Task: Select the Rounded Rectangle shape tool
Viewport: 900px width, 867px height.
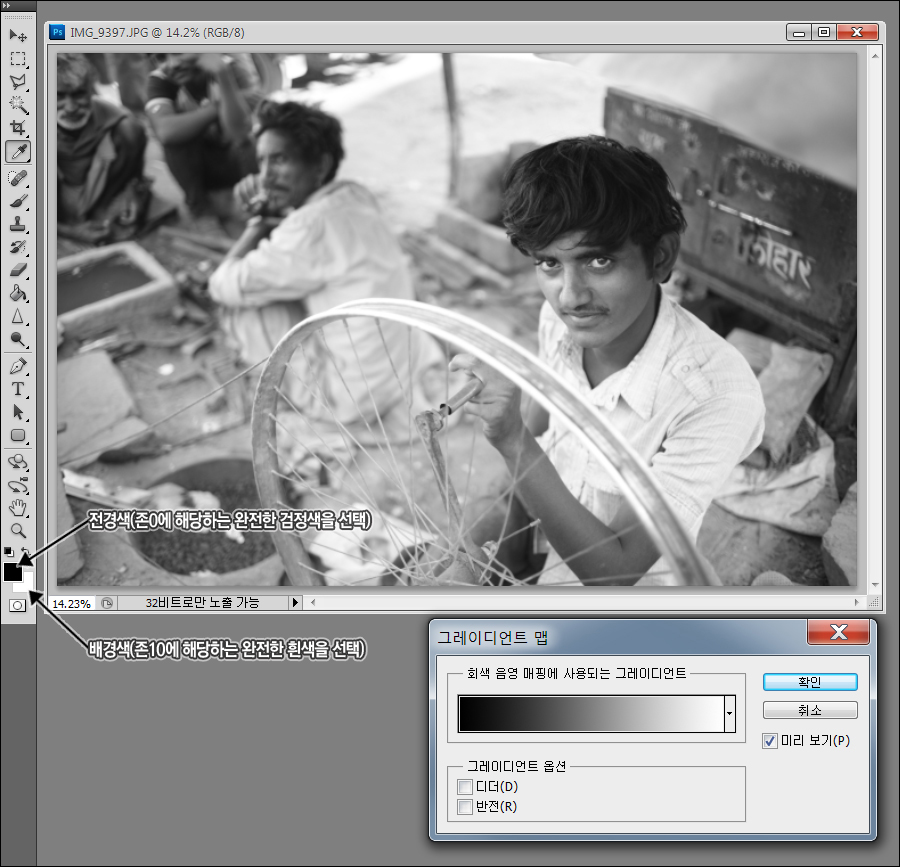Action: (18, 436)
